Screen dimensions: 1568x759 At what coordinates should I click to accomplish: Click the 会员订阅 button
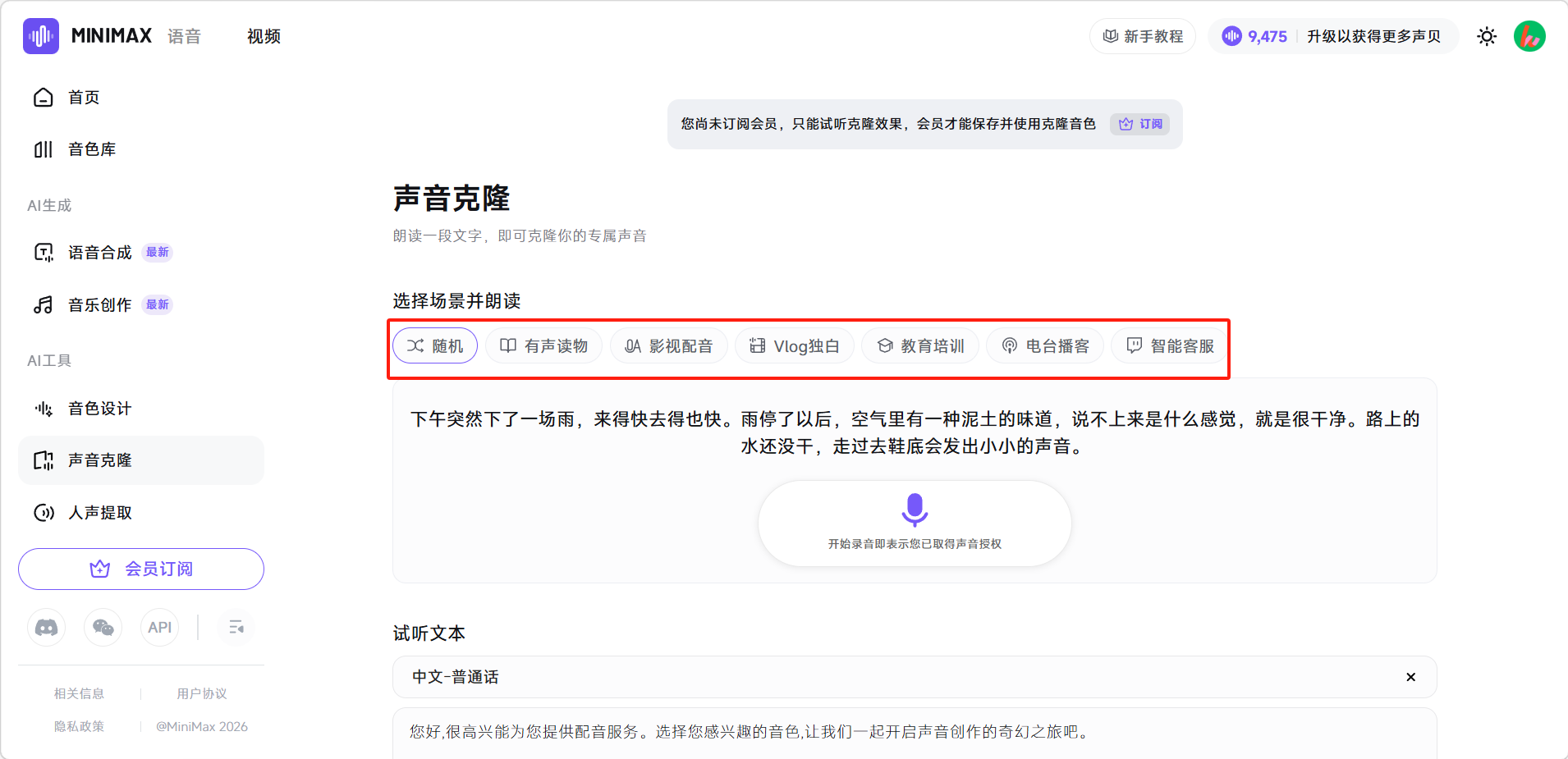tap(141, 569)
